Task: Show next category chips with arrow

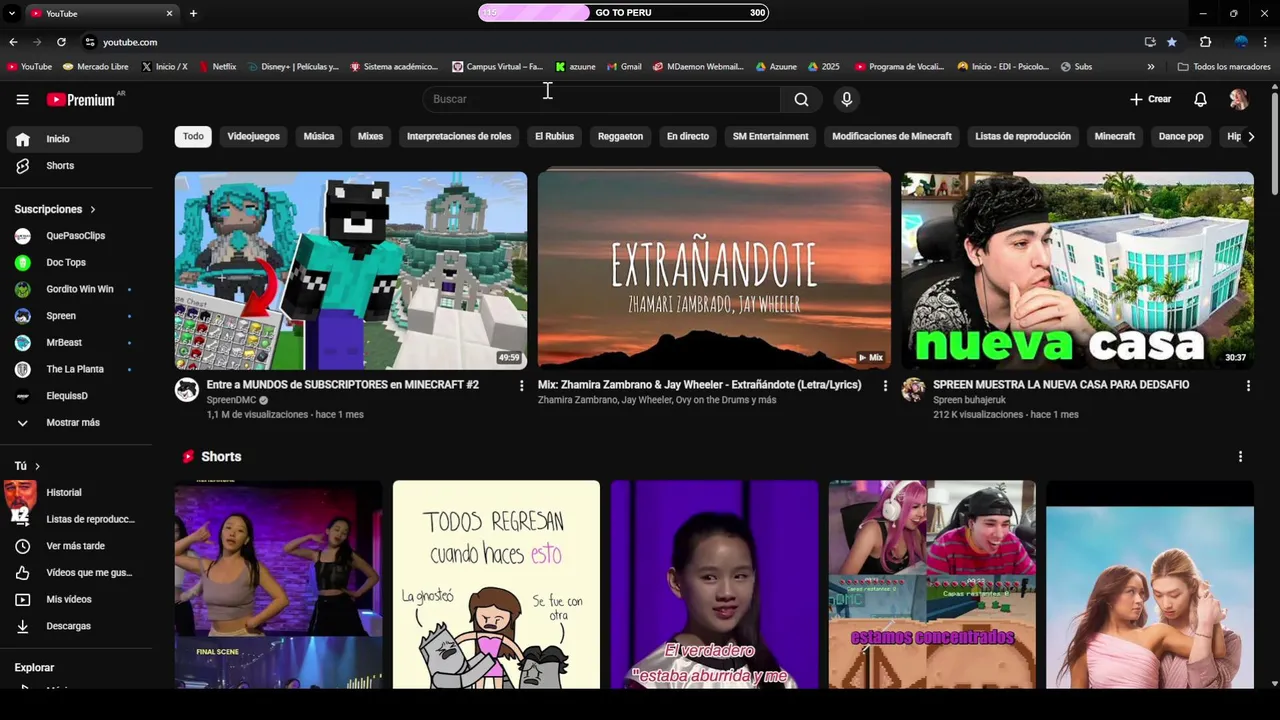Action: (1250, 137)
